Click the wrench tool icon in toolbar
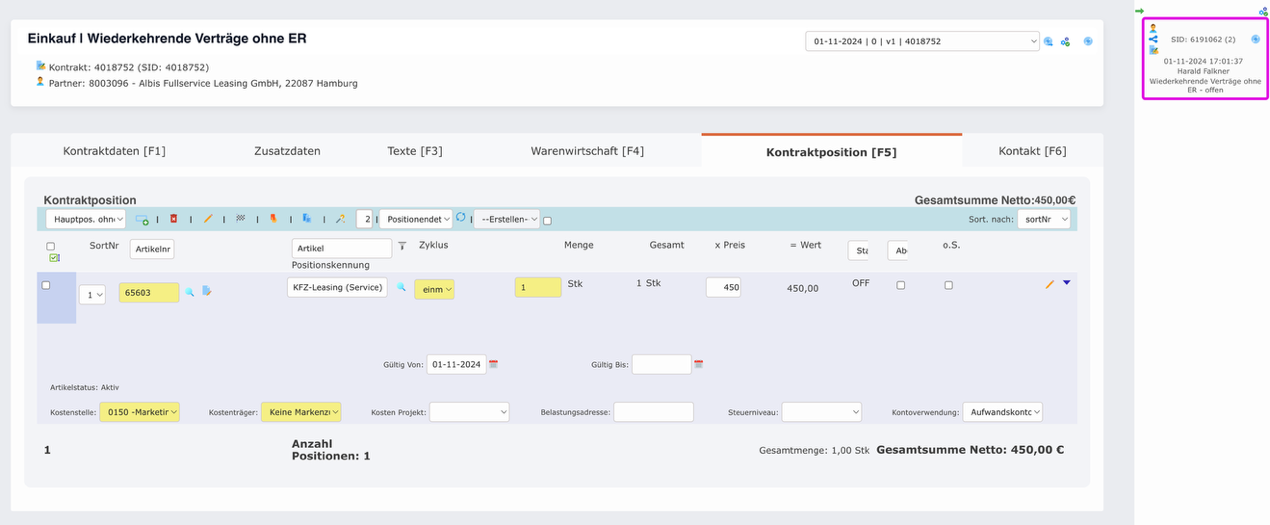This screenshot has width=1270, height=525. tap(340, 218)
